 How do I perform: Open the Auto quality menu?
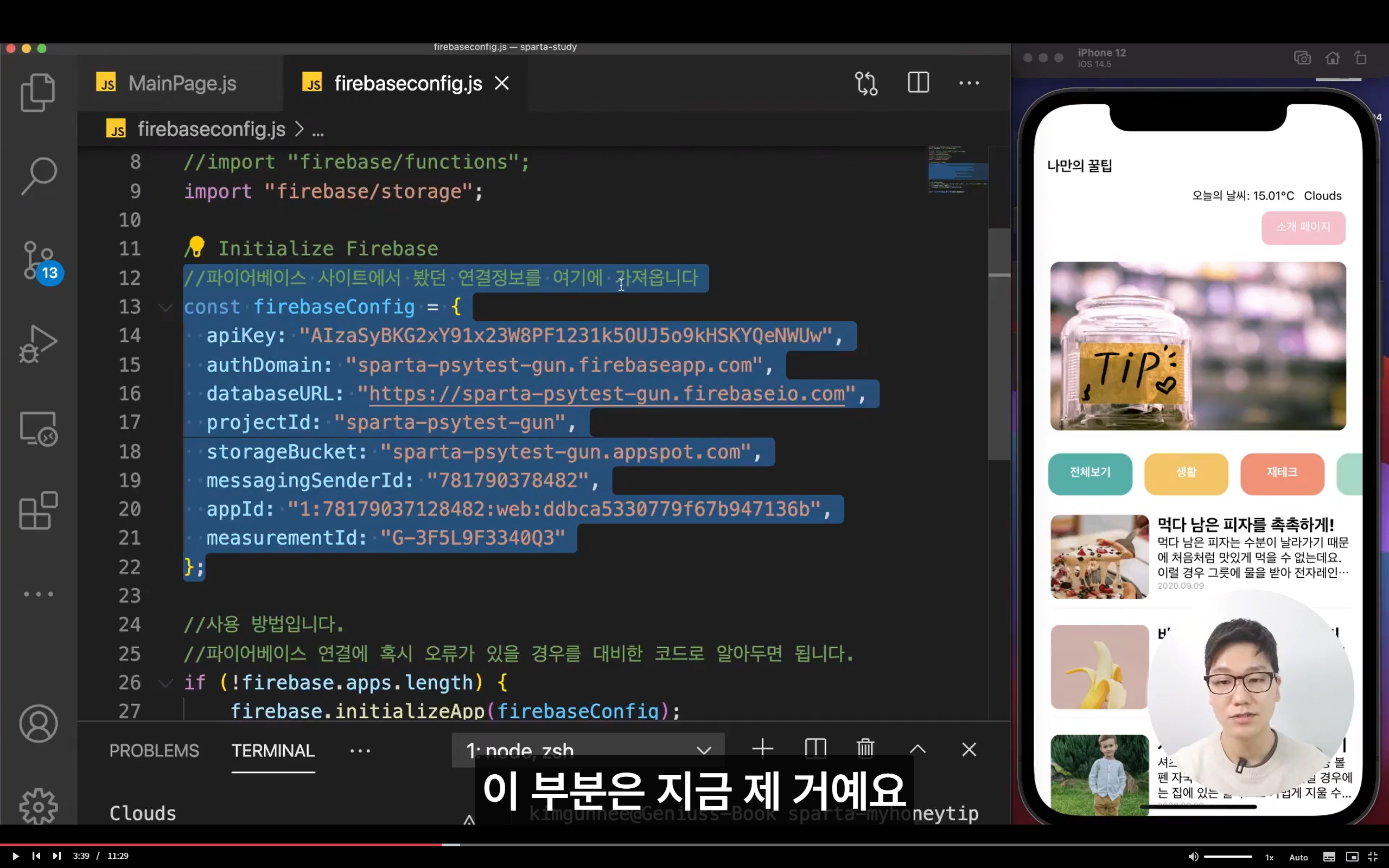tap(1298, 857)
